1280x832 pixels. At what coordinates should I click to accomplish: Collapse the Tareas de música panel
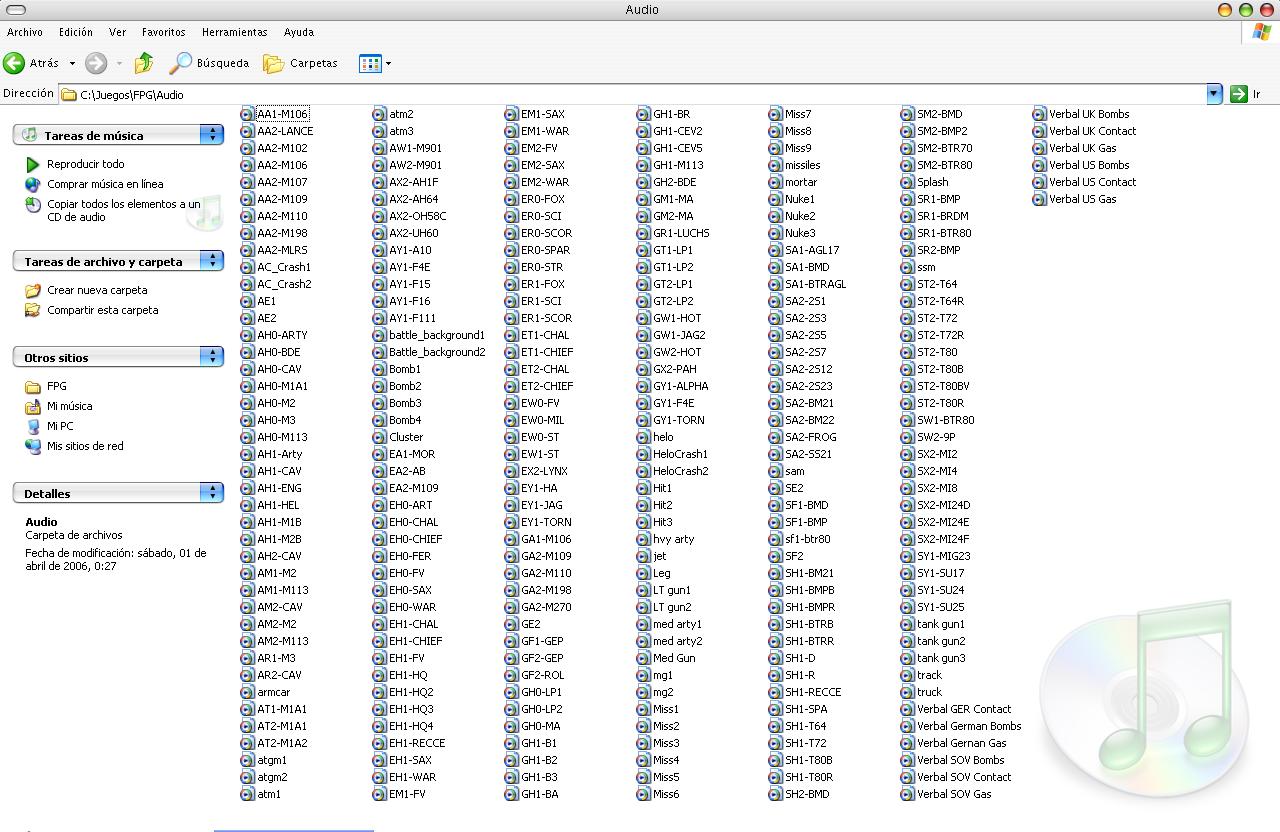tap(211, 135)
